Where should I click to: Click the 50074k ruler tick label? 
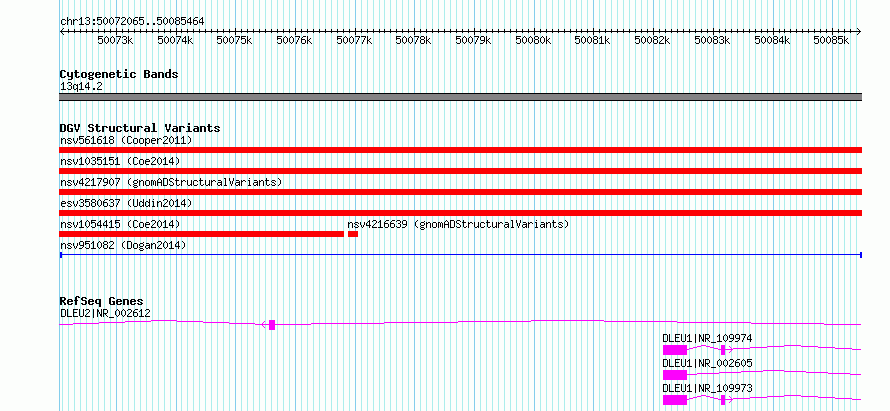click(x=175, y=40)
